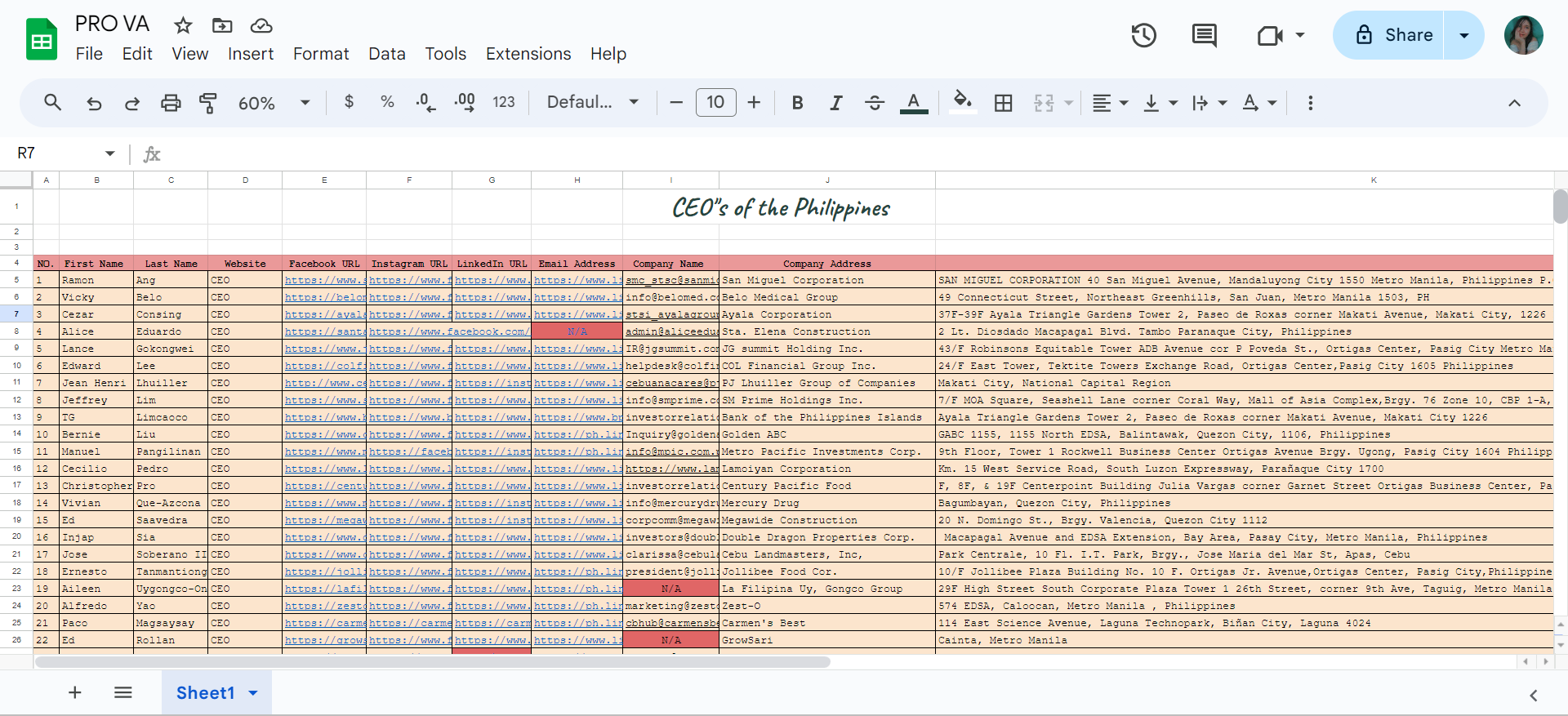Image resolution: width=1568 pixels, height=716 pixels.
Task: Open the zoom level 60% dropdown
Action: coord(274,103)
